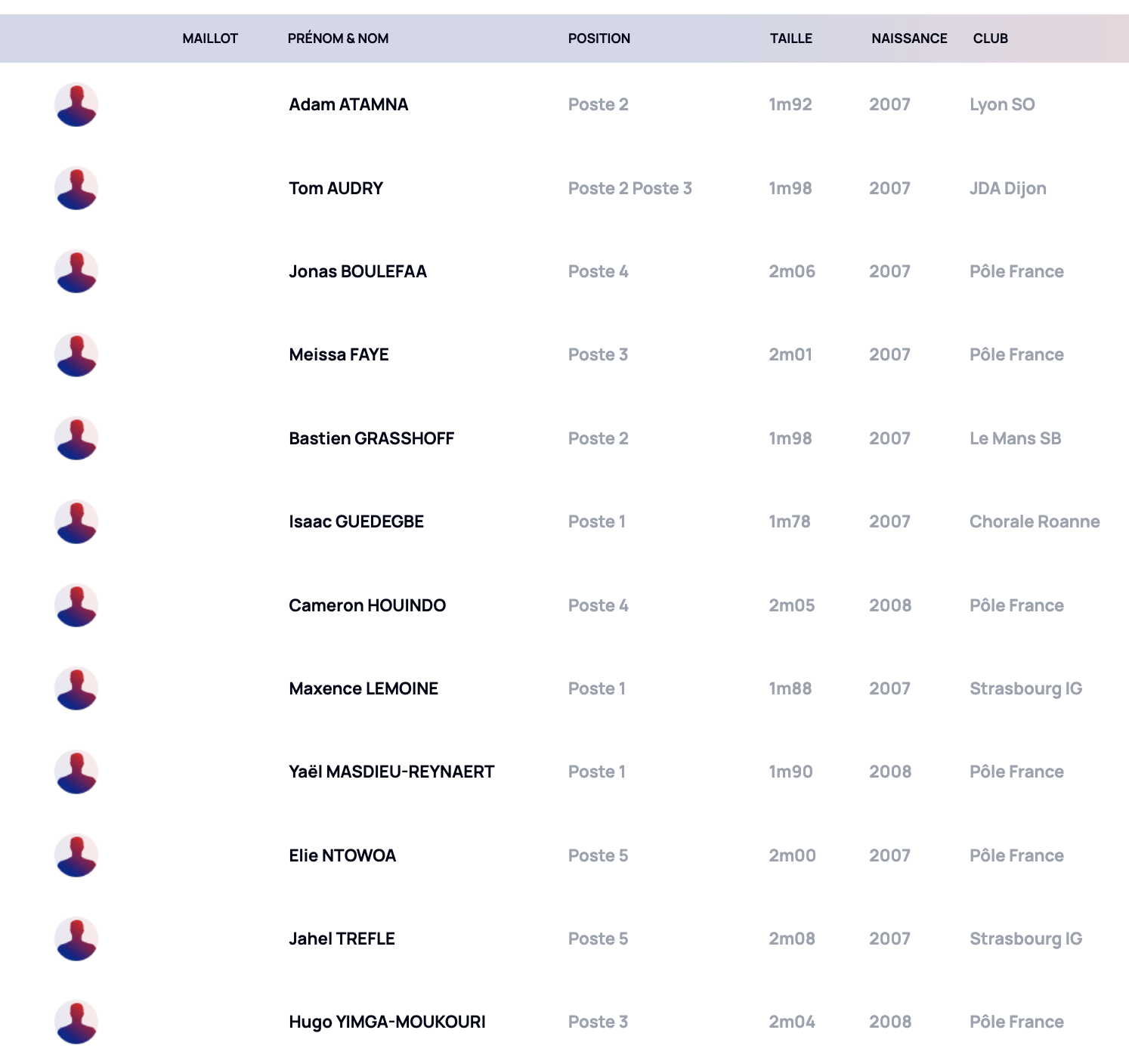Click Isaac GUEDEGBE's avatar icon

click(76, 521)
